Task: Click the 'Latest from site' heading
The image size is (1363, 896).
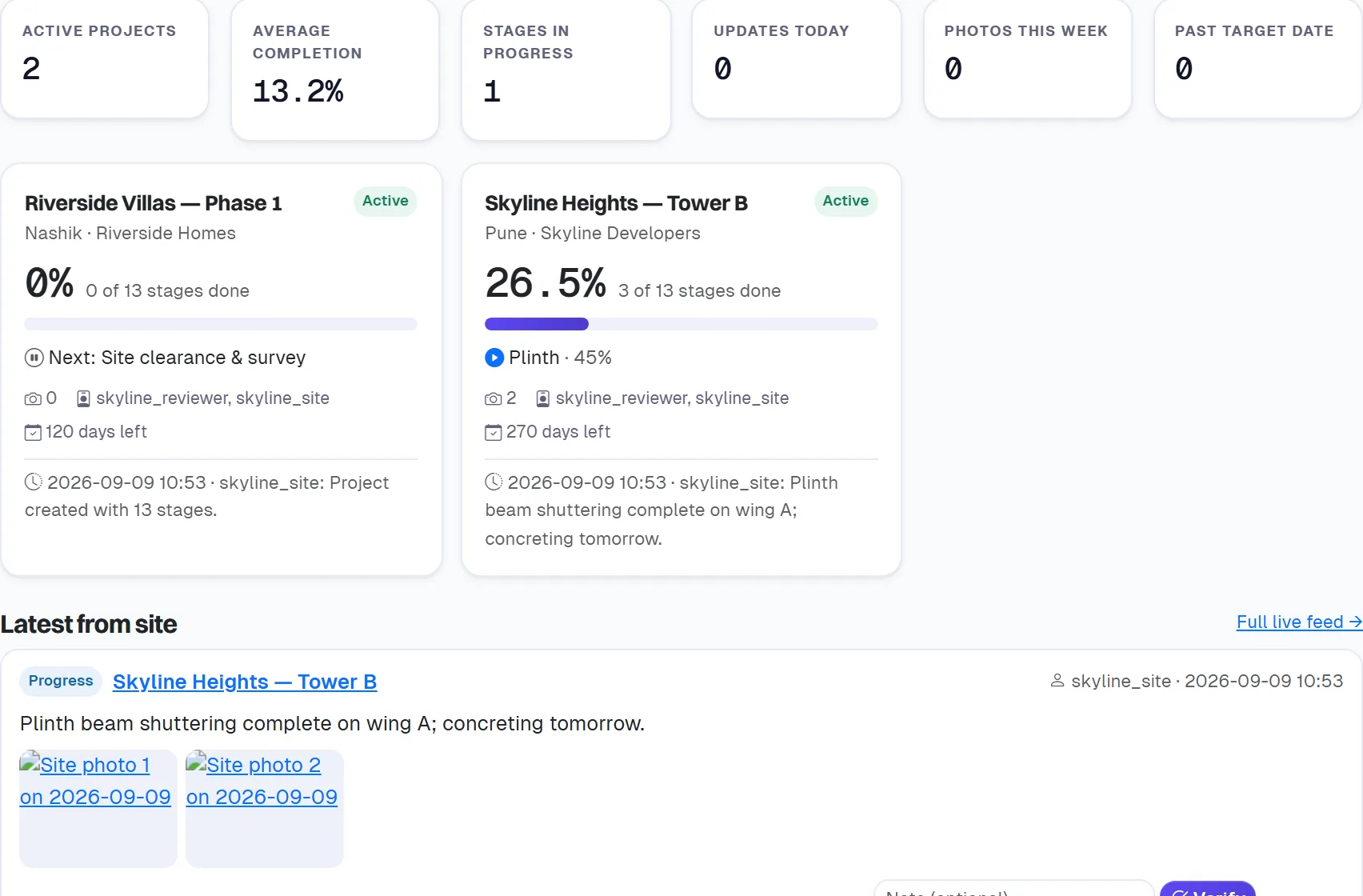Action: coord(89,624)
